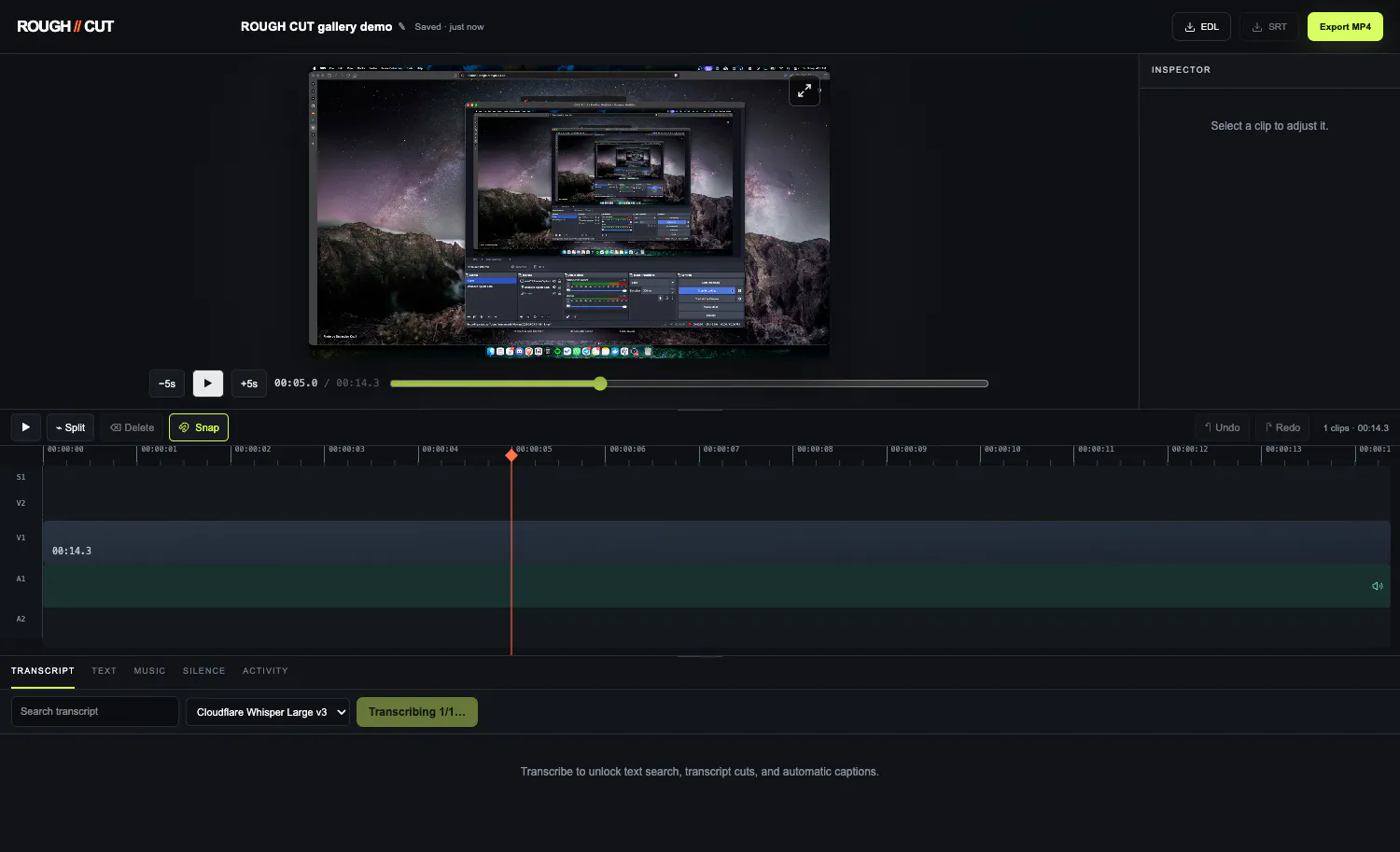Split the clip at playhead

(x=70, y=427)
